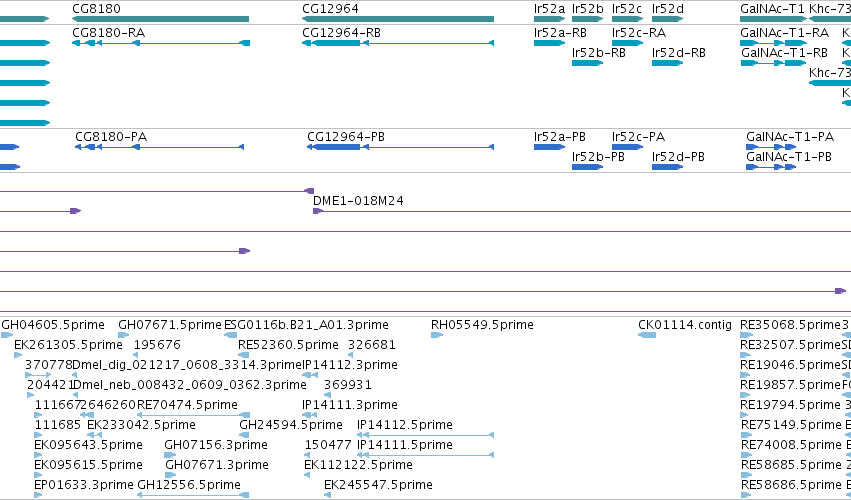
Task: Click the EK112122.5prime EST label
Action: click(x=358, y=465)
